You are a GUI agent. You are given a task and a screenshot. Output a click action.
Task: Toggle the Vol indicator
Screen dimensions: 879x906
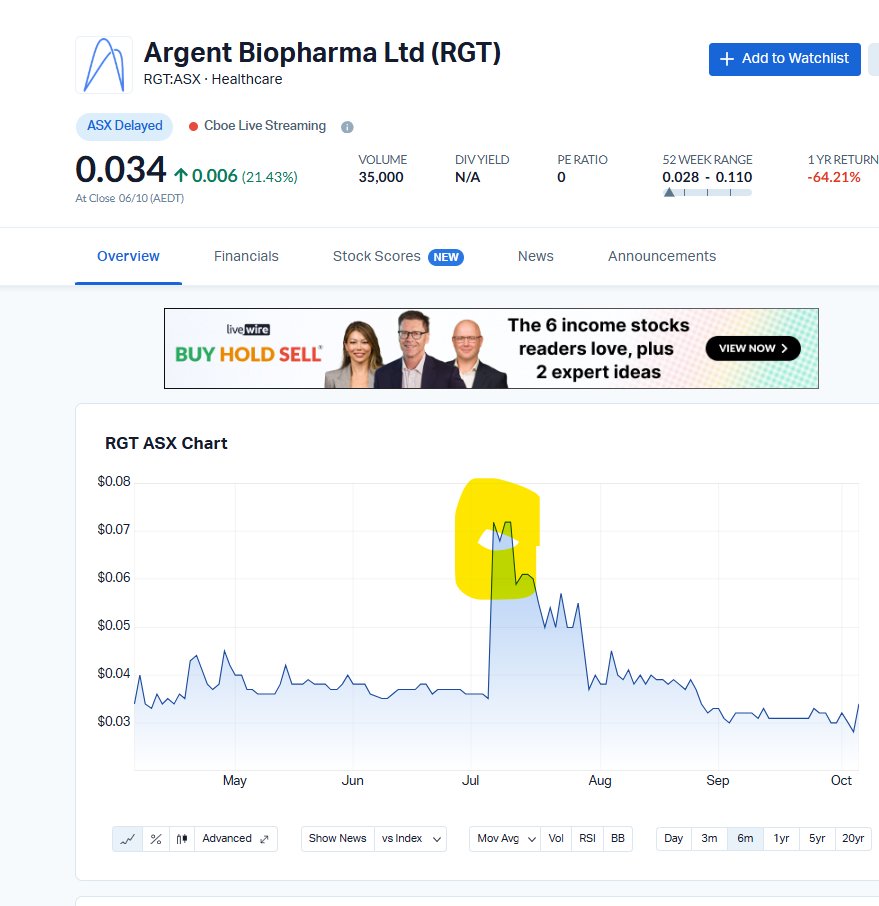pyautogui.click(x=556, y=838)
